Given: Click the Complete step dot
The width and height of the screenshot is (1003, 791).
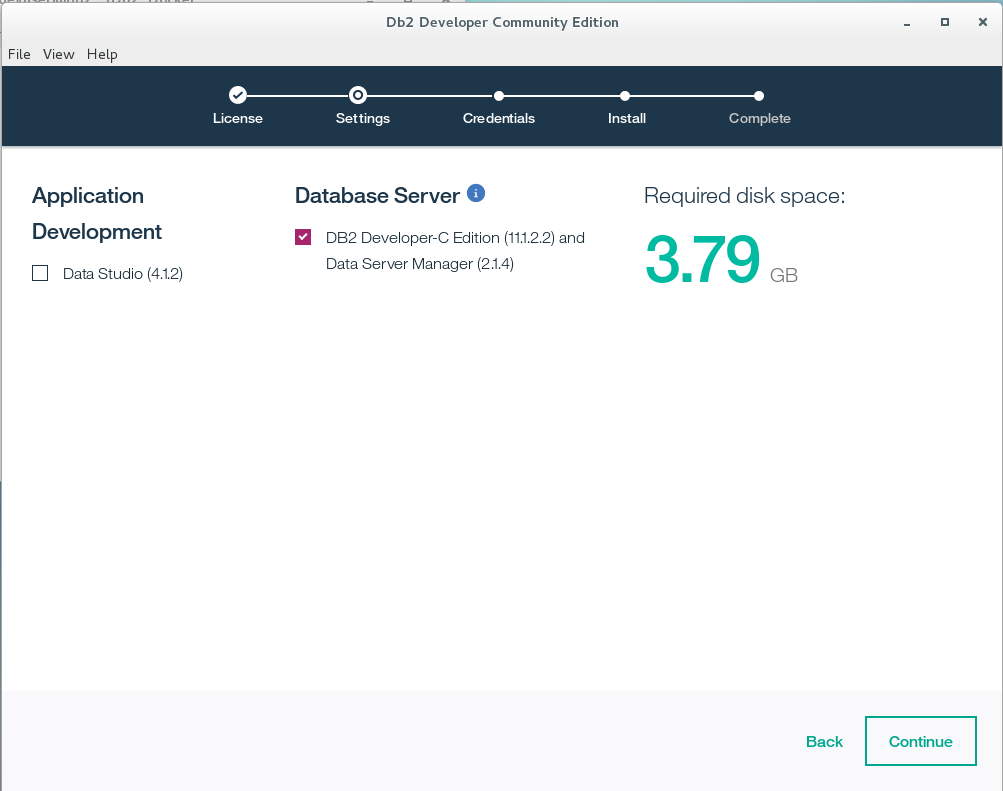Looking at the screenshot, I should 759,96.
